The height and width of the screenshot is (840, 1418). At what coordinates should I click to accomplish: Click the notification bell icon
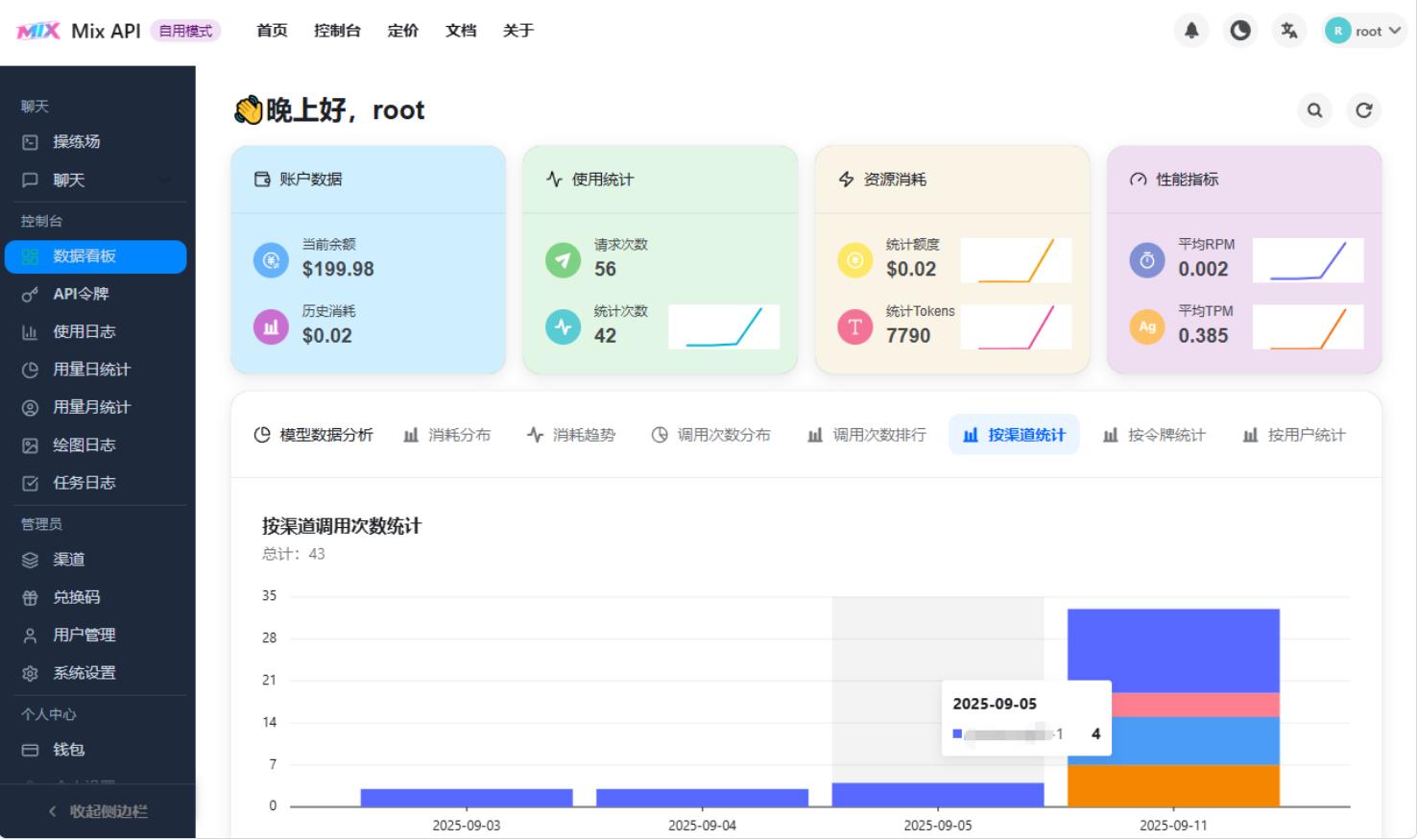pyautogui.click(x=1192, y=30)
